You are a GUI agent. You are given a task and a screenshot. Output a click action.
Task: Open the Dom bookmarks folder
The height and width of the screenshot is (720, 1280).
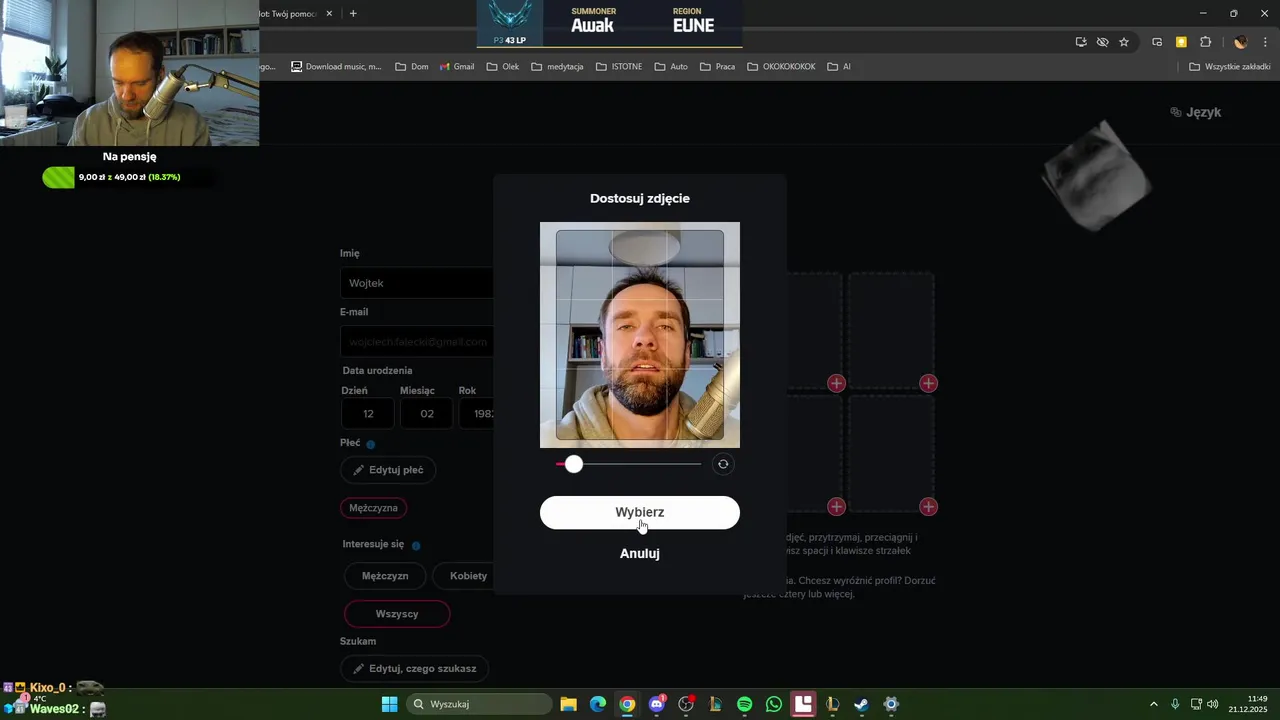coord(412,67)
